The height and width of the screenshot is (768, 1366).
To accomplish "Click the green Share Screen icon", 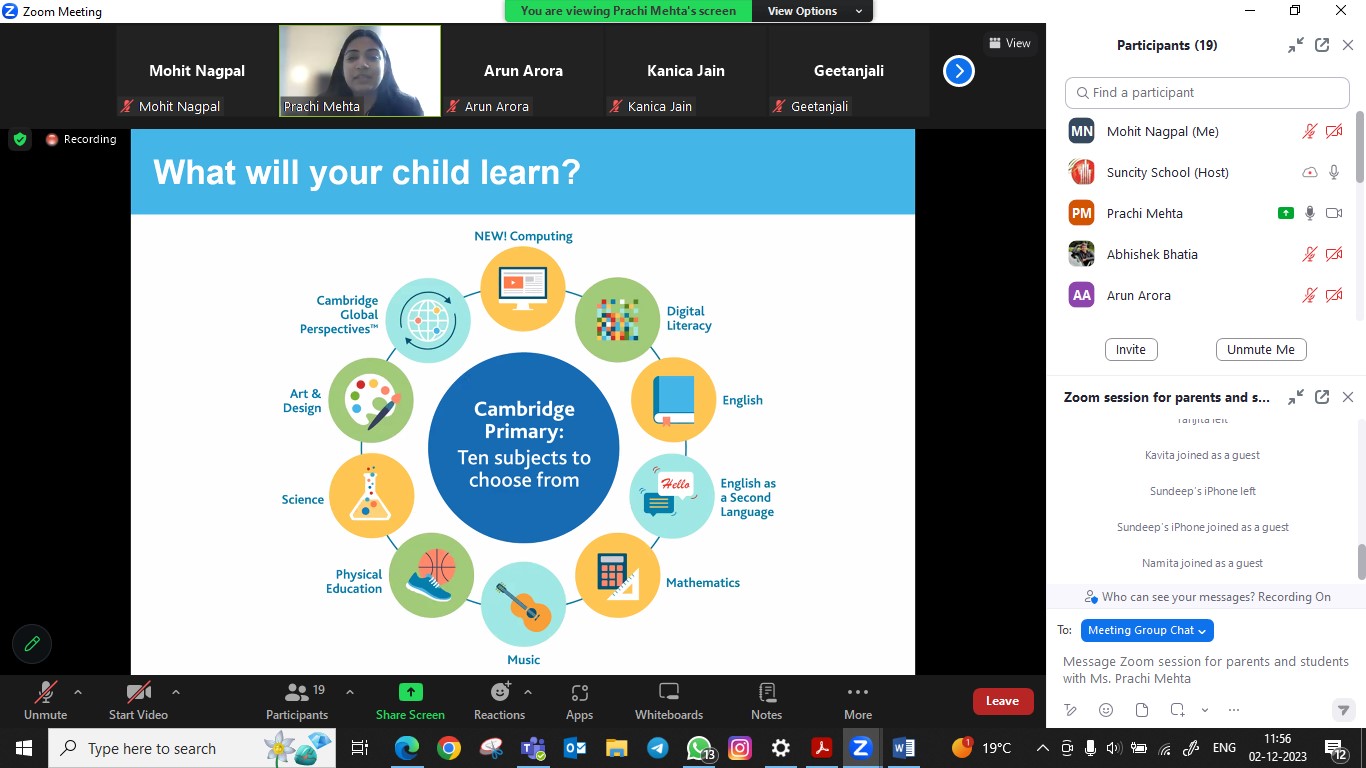I will click(x=410, y=692).
